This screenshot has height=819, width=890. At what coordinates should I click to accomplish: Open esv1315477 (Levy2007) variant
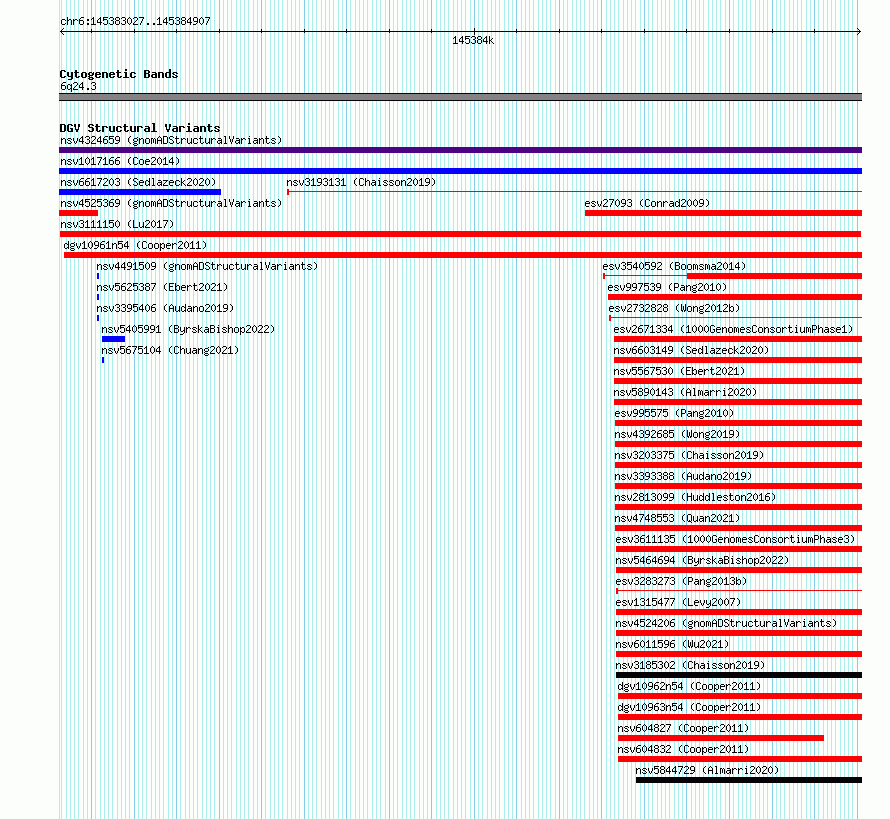(678, 602)
